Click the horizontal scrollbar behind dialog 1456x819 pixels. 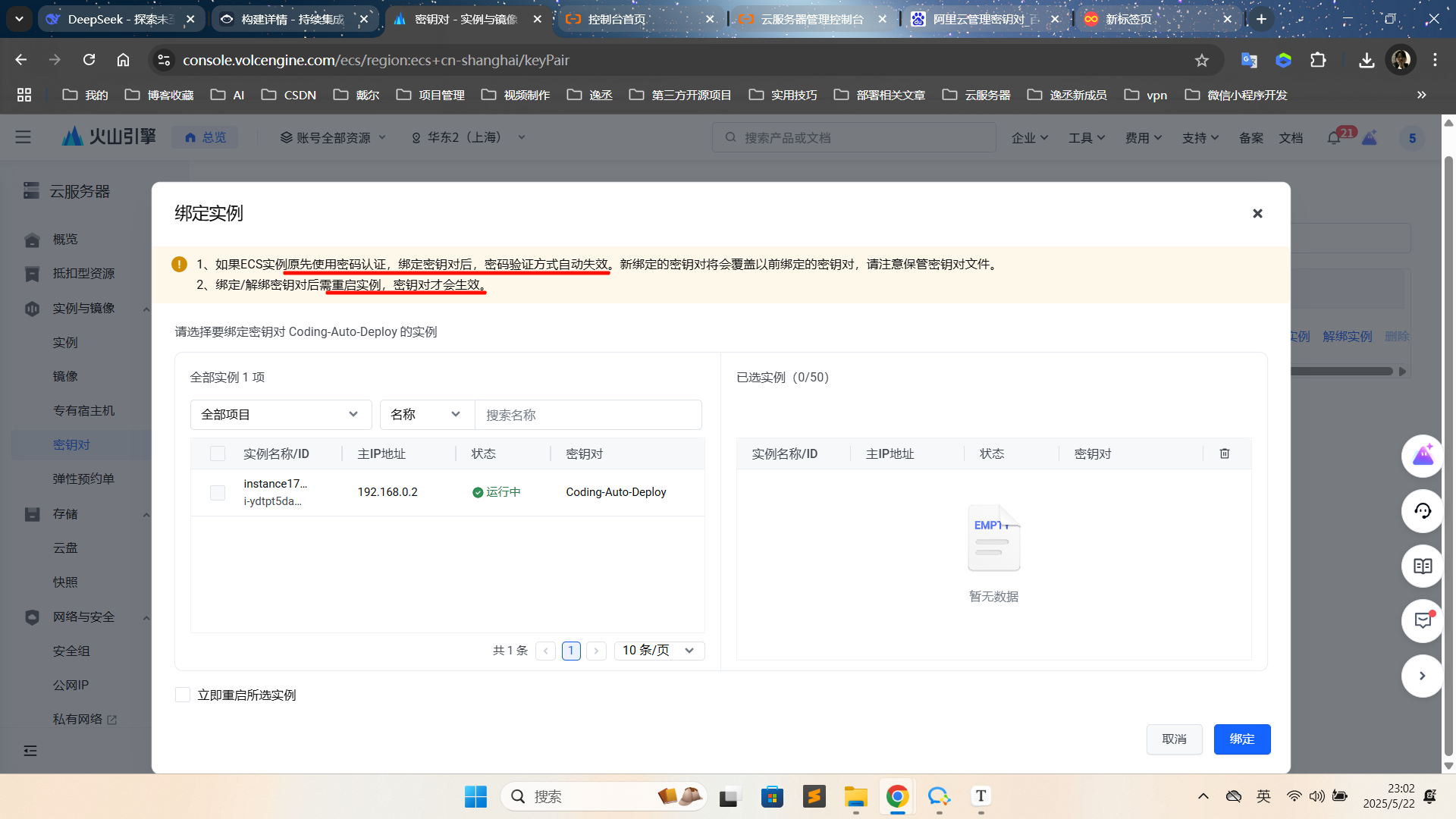1342,372
